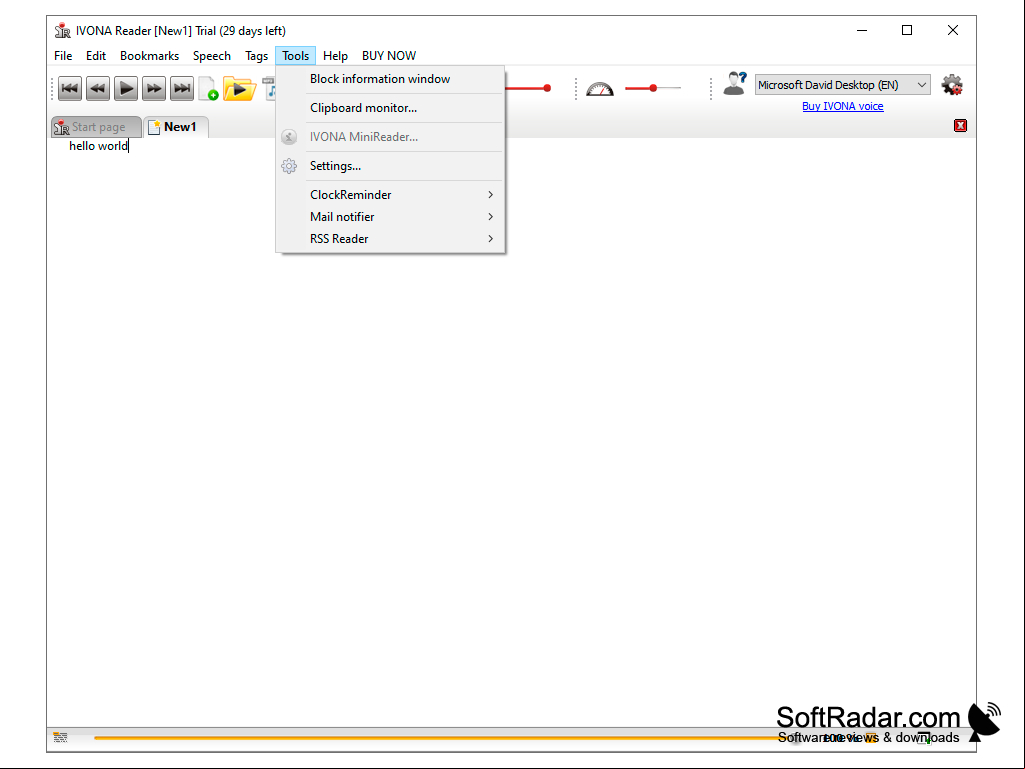This screenshot has width=1025, height=769.
Task: Click the fast-forward button in toolbar
Action: click(x=154, y=88)
